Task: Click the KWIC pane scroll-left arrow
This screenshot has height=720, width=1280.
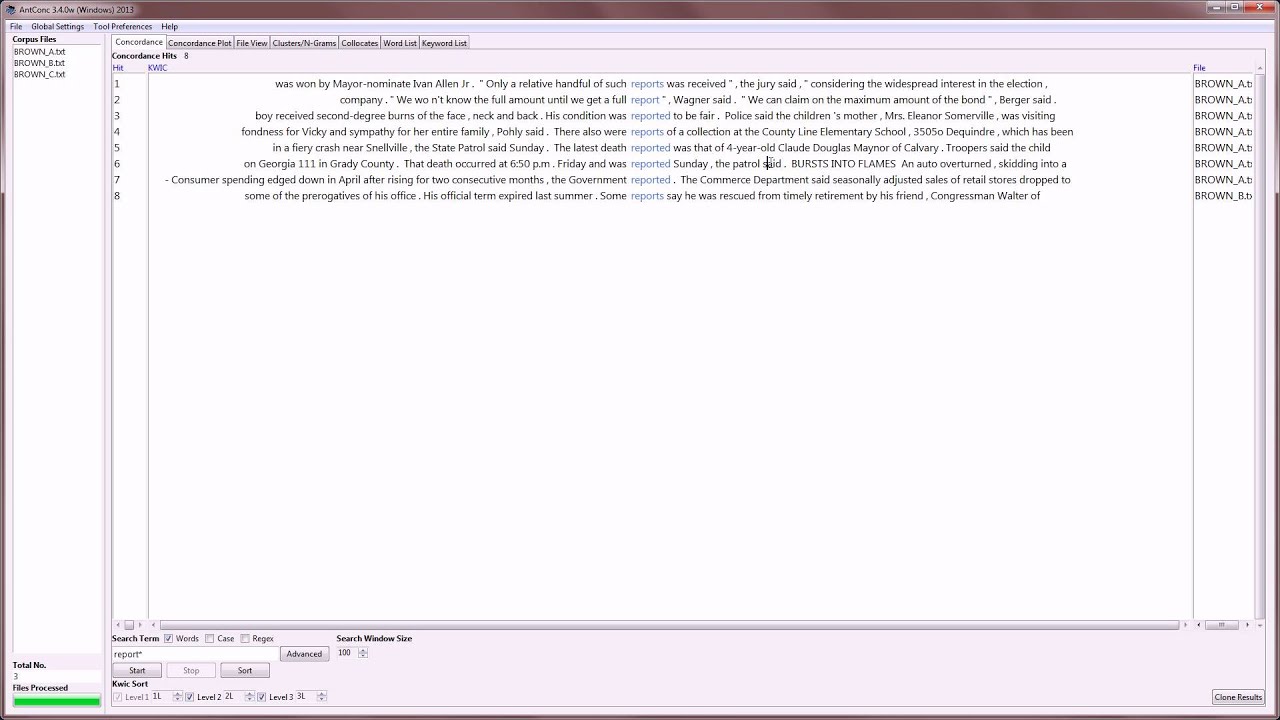Action: pos(154,625)
